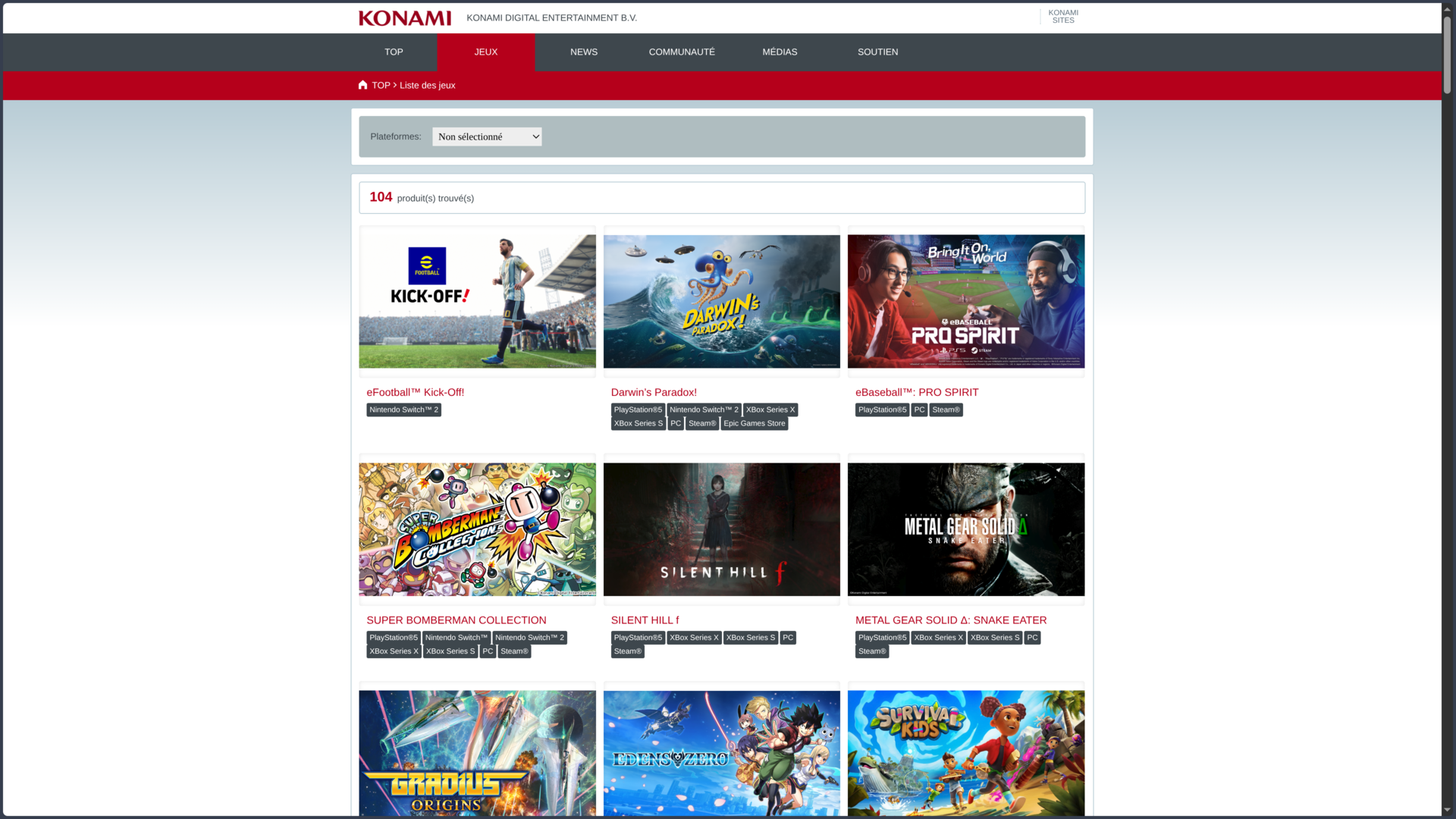This screenshot has height=819, width=1456.
Task: Click Steam® tag under Super Bomberman Collection
Action: 514,651
